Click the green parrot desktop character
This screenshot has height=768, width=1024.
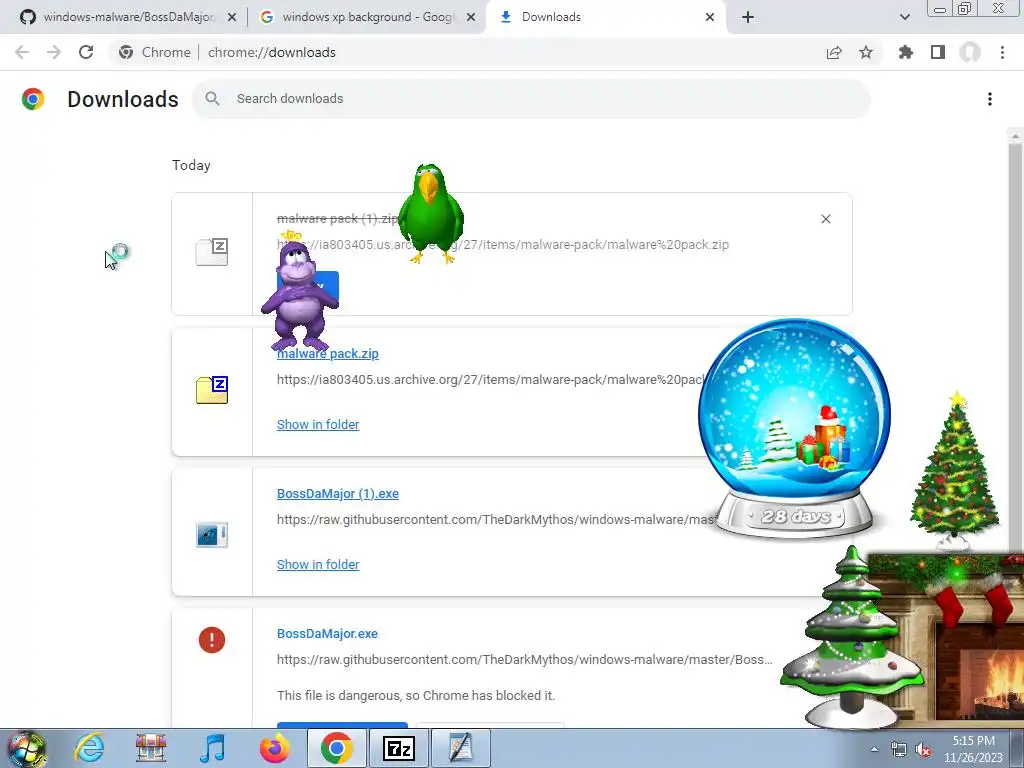(430, 213)
